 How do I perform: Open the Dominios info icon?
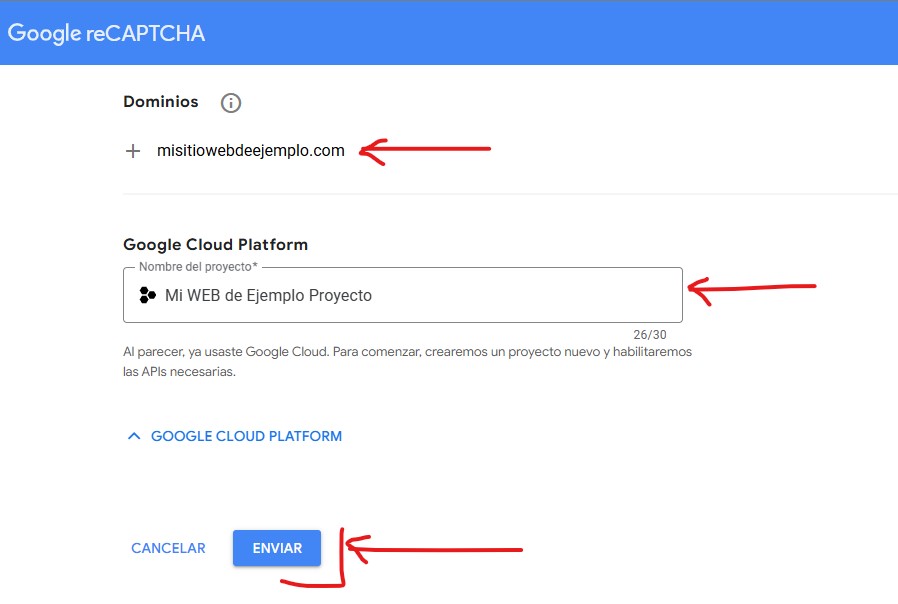pyautogui.click(x=231, y=103)
